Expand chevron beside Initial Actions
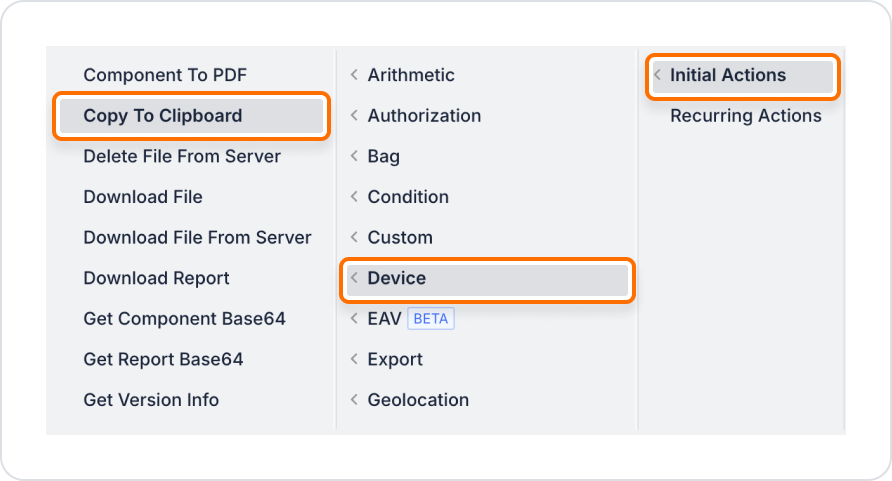This screenshot has width=892, height=481. click(658, 75)
